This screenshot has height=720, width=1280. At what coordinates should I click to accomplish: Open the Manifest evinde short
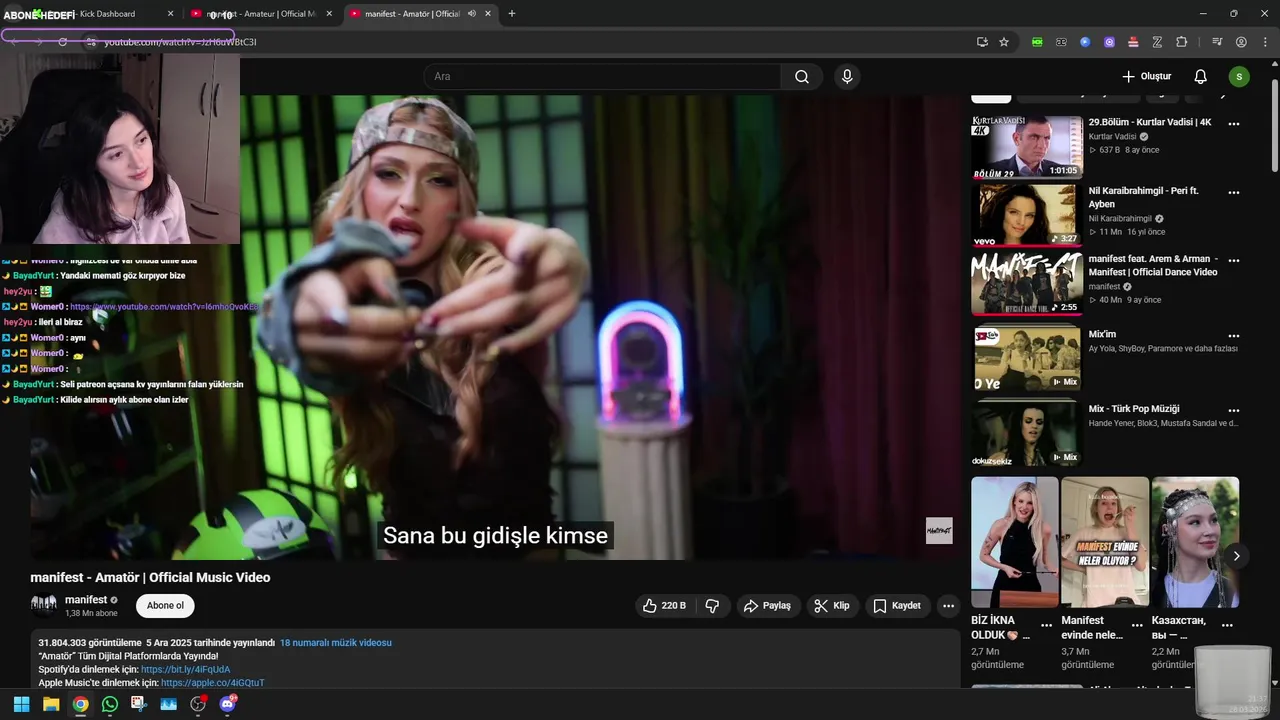1105,542
